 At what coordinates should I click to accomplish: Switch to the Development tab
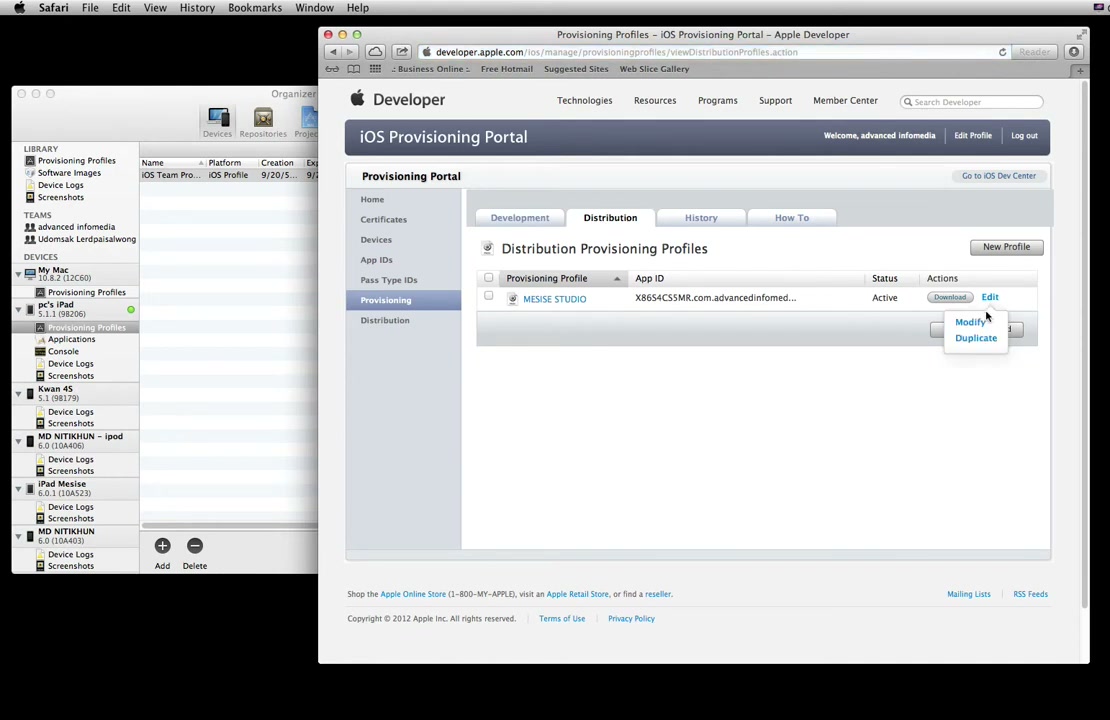(520, 217)
